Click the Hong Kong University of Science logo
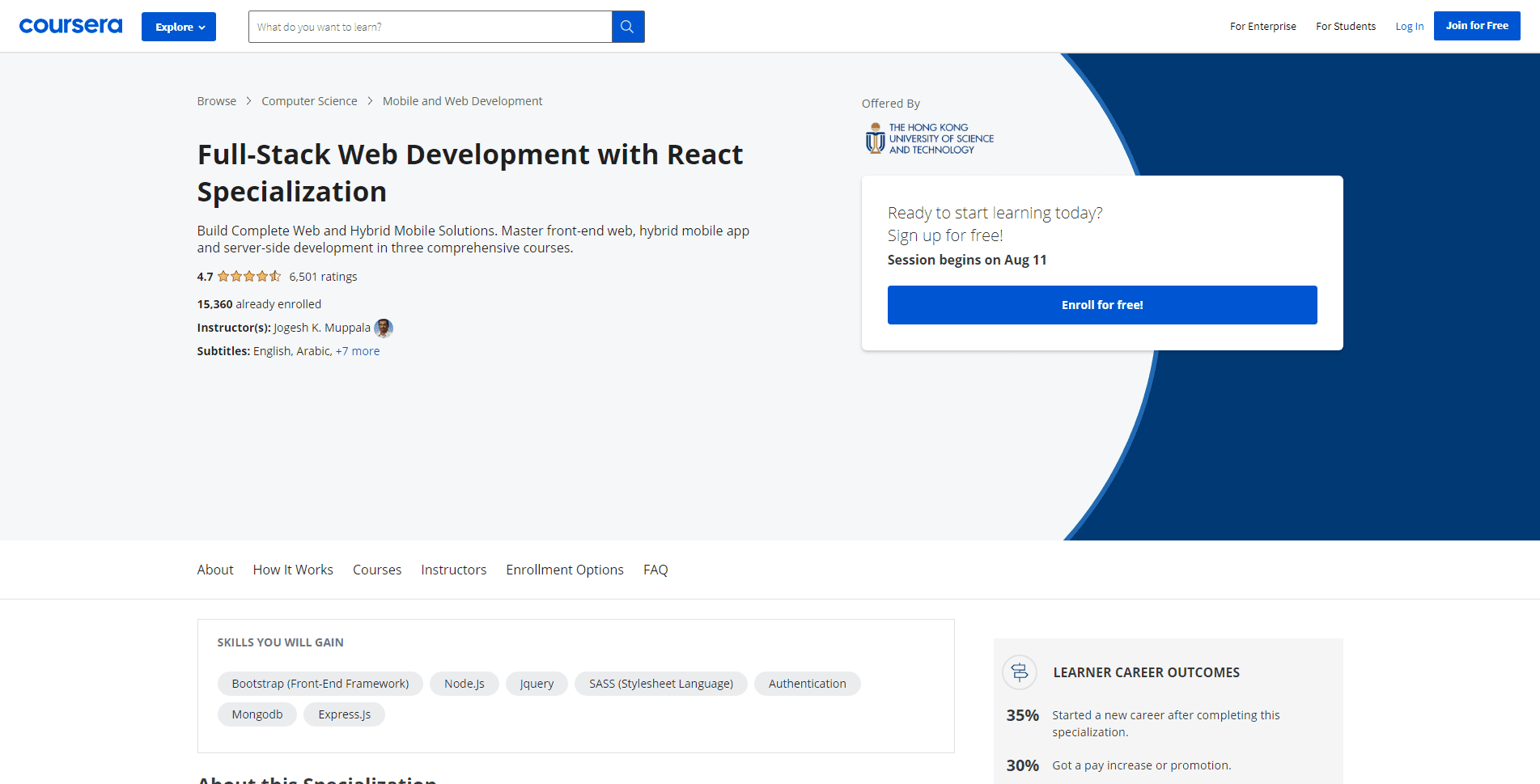This screenshot has width=1540, height=784. [x=927, y=138]
